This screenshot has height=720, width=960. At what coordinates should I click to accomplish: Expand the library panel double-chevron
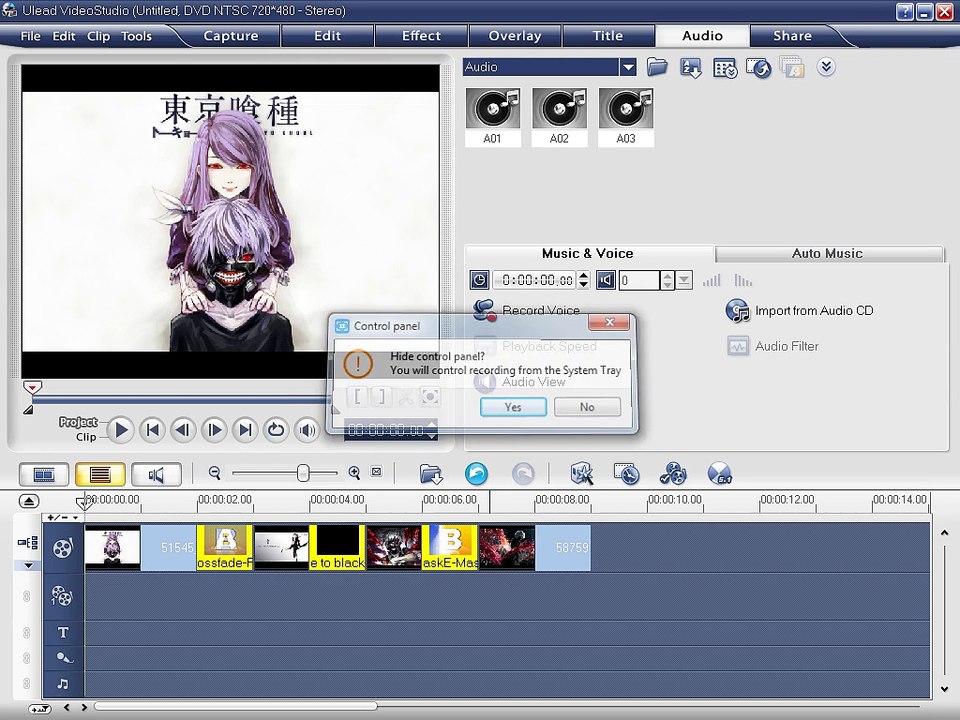826,67
